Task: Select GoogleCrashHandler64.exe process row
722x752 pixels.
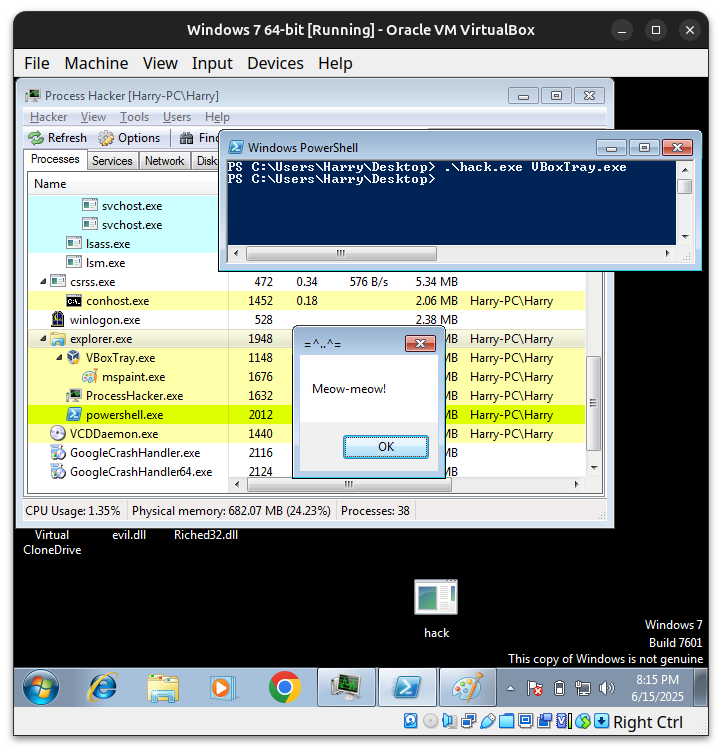Action: (306, 471)
